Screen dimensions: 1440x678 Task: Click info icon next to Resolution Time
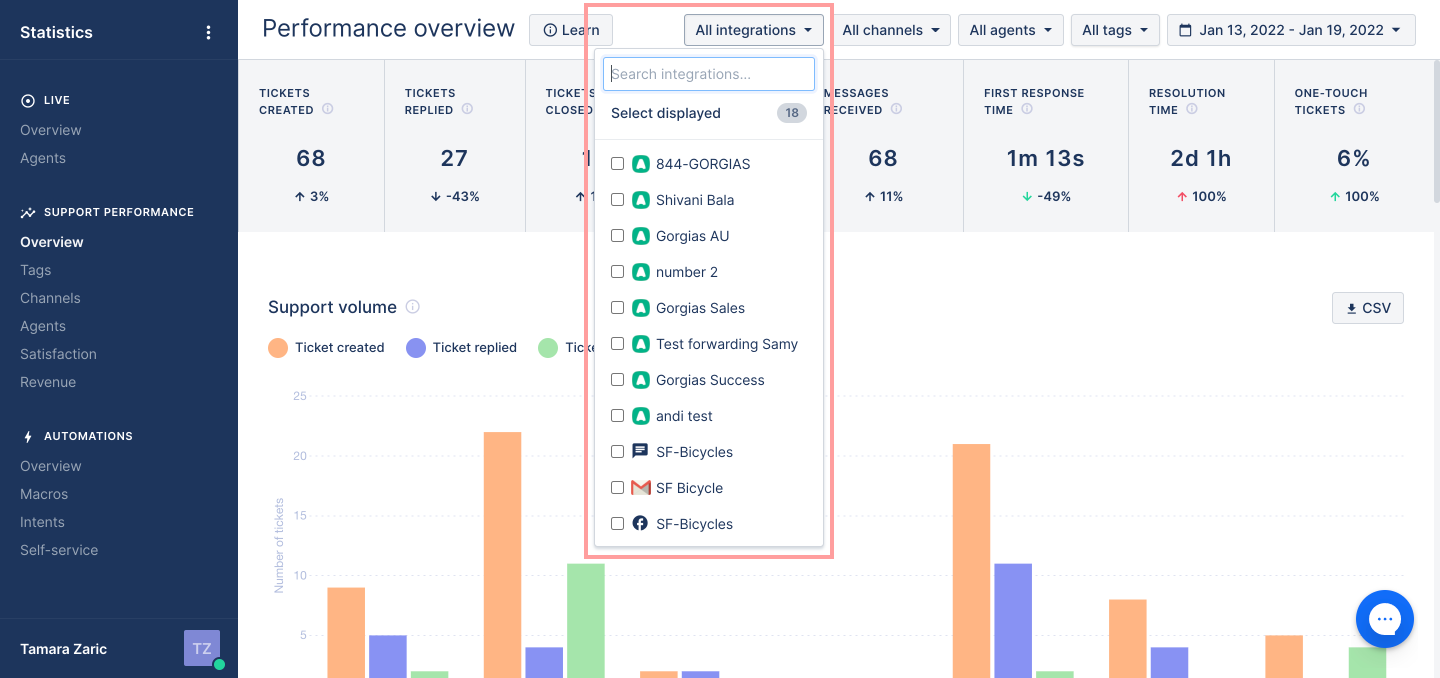(x=1192, y=110)
